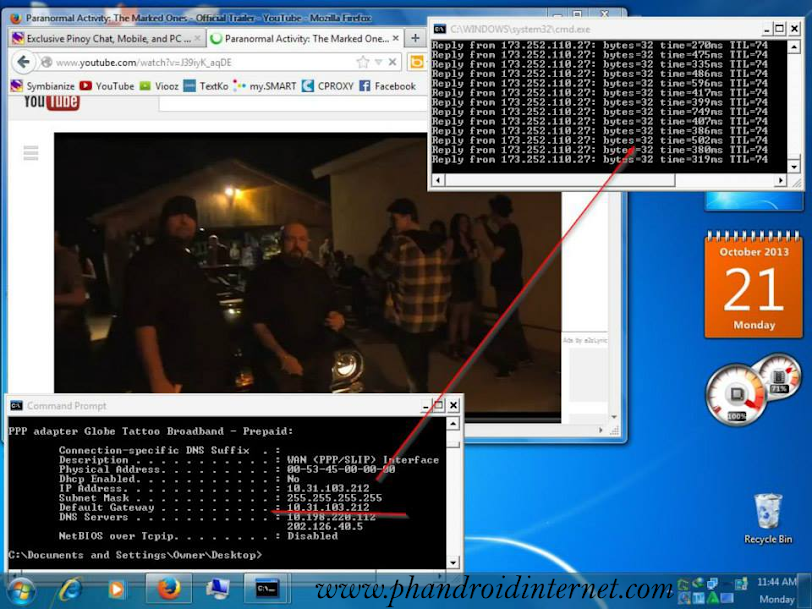
Task: Click the memory meter gadget small dial
Action: (778, 375)
